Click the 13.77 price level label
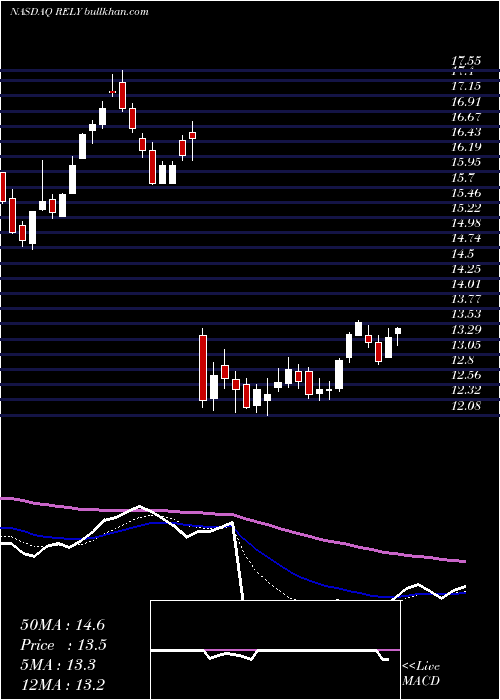 click(466, 299)
